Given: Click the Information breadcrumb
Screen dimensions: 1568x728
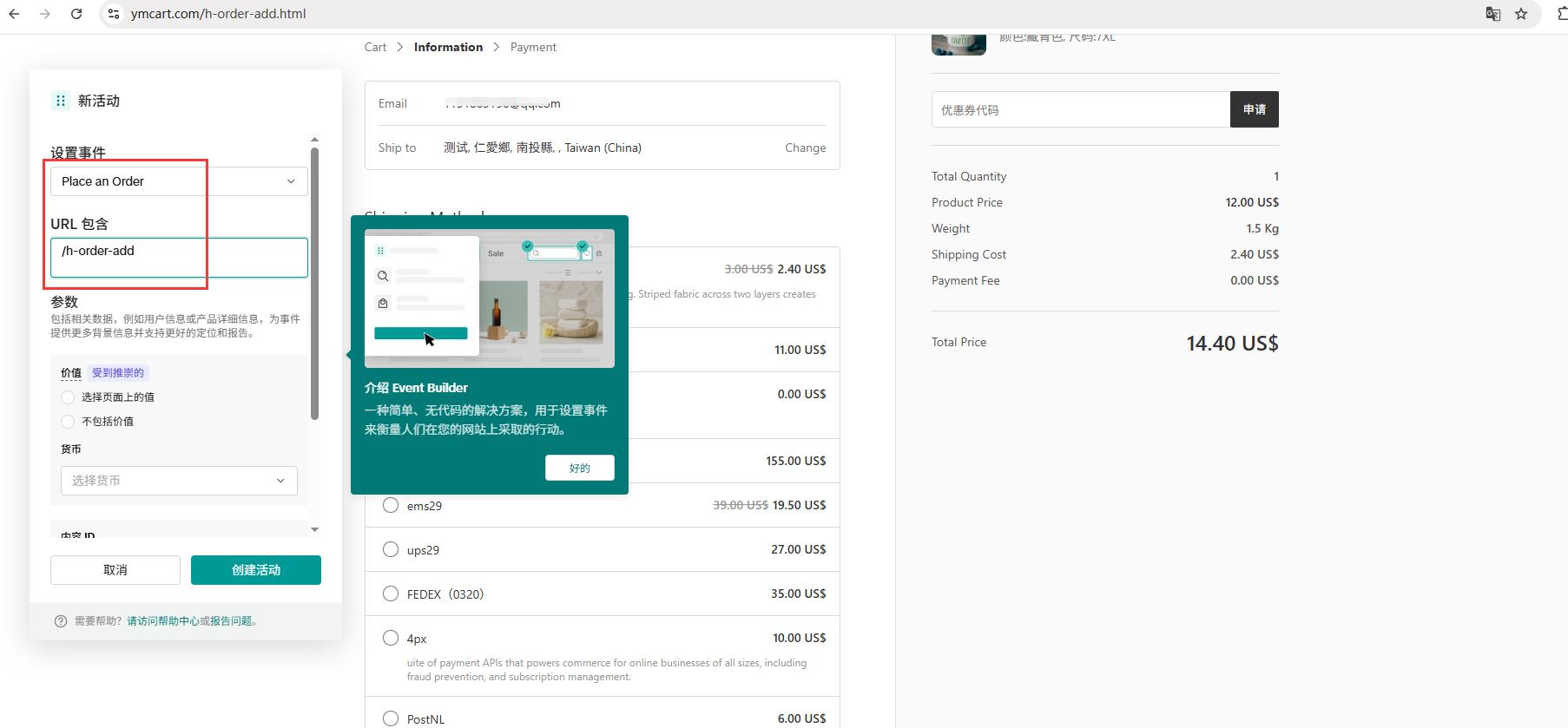Looking at the screenshot, I should point(448,47).
